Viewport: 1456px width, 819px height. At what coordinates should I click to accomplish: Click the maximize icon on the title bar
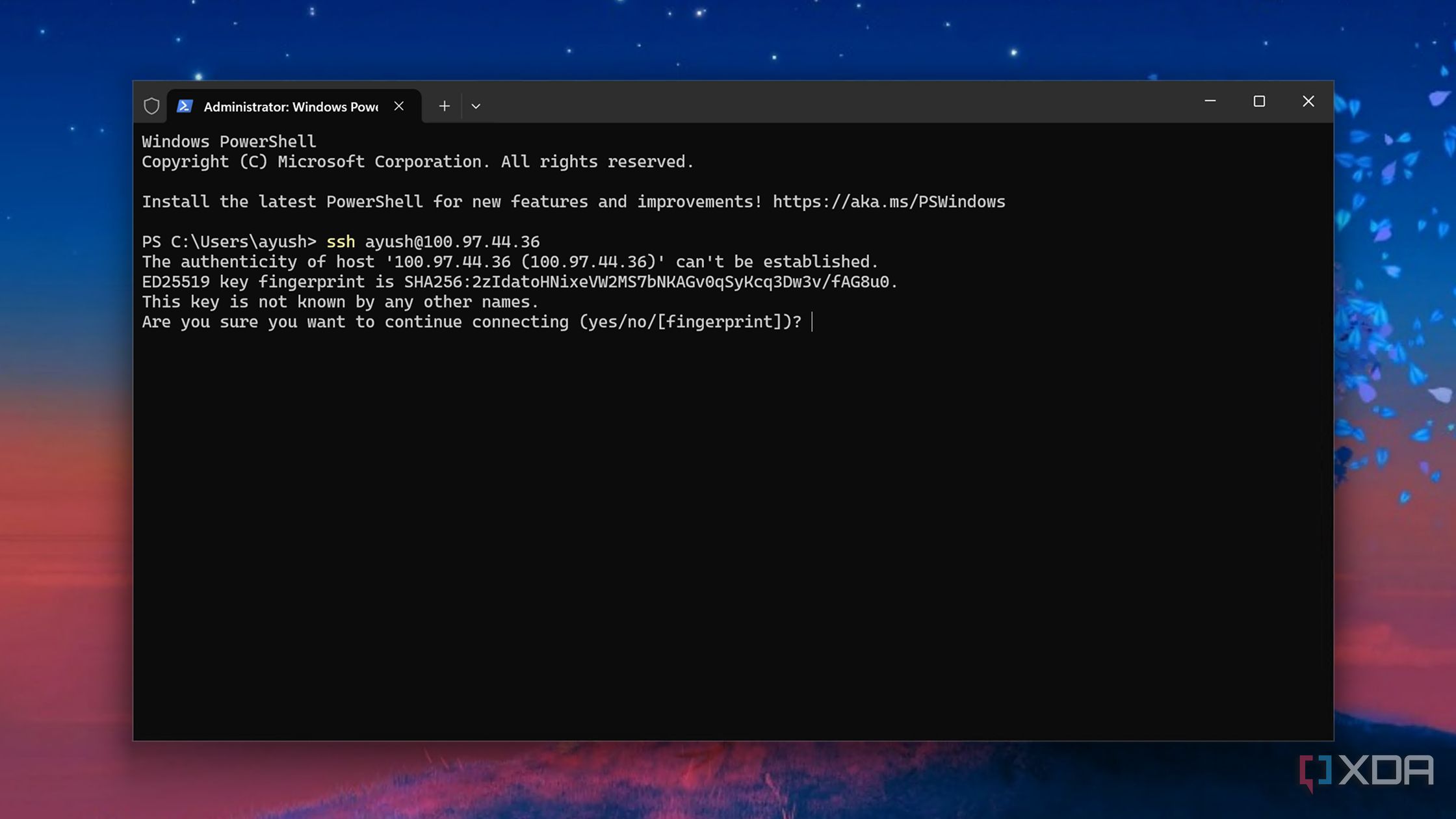tap(1259, 101)
